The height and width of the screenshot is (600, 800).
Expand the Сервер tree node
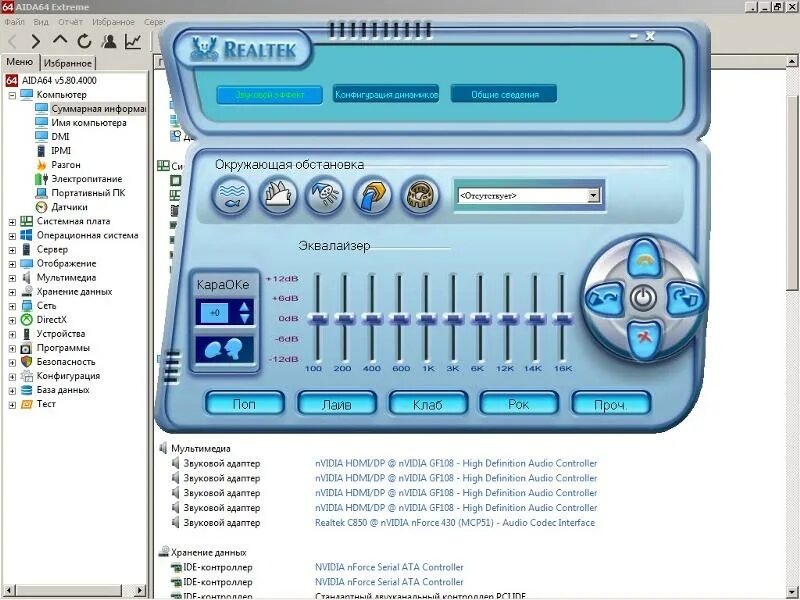coord(12,250)
